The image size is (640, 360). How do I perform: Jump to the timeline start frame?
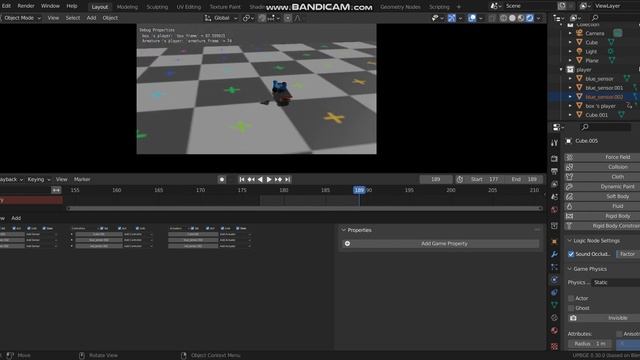coord(242,179)
